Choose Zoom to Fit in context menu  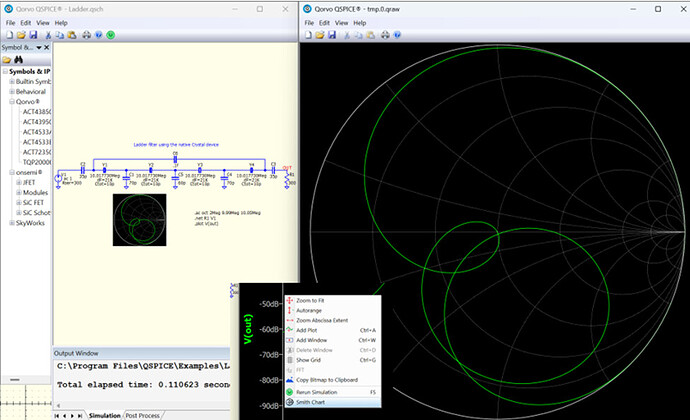click(333, 300)
